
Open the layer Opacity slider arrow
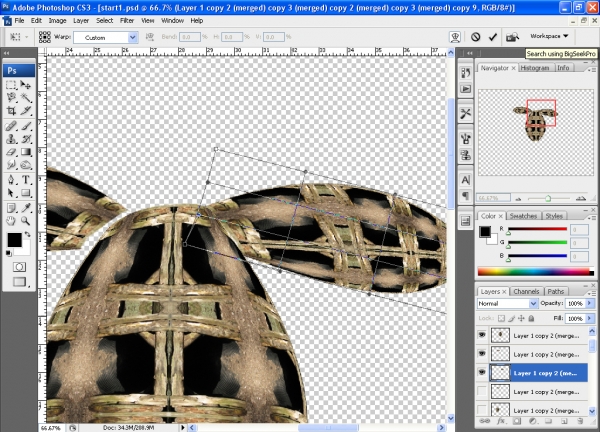coord(590,303)
